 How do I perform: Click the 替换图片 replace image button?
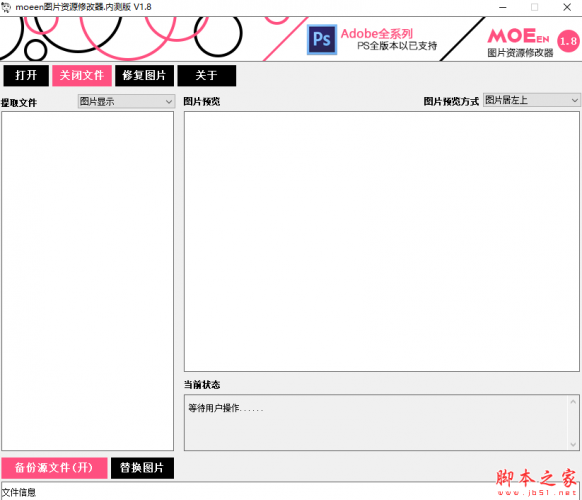pos(142,468)
